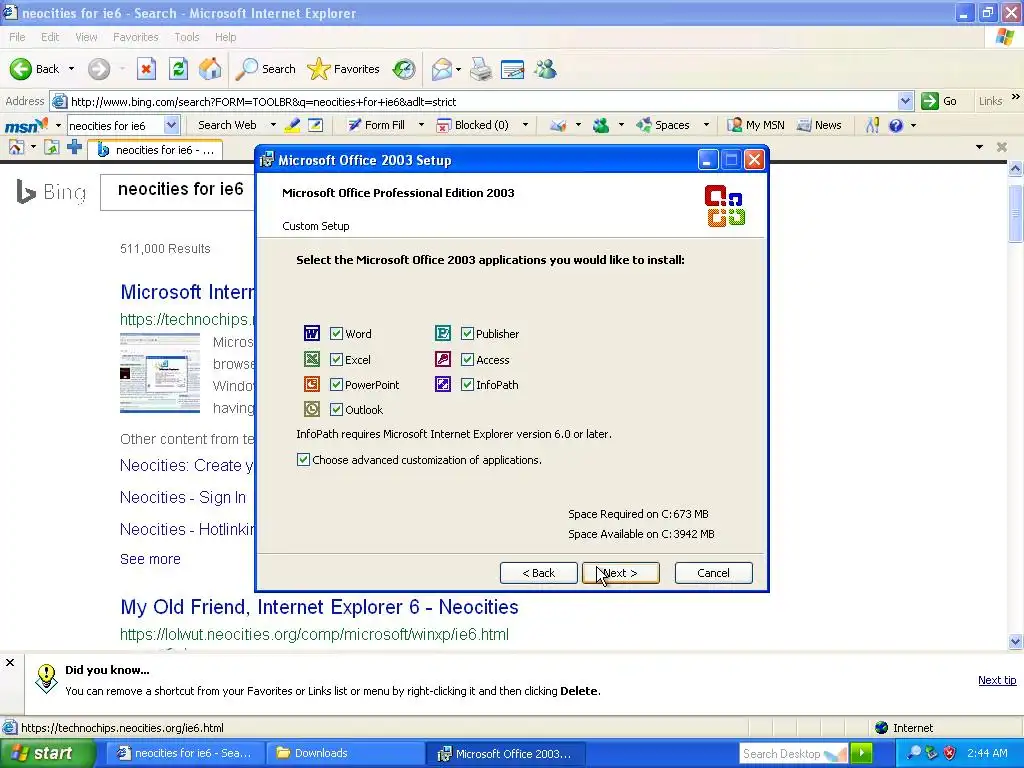Uncheck the Excel checkbox
The height and width of the screenshot is (768, 1024).
click(336, 359)
